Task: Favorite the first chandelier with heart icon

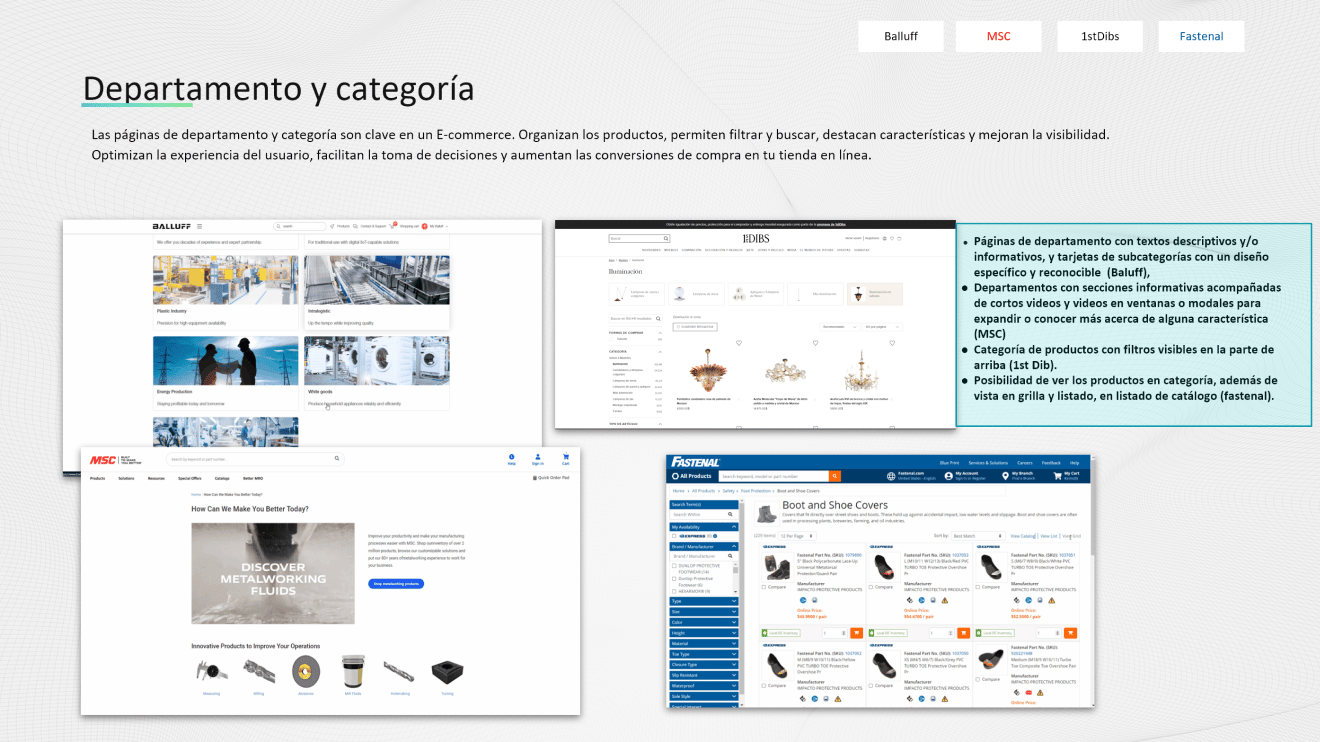Action: 739,342
